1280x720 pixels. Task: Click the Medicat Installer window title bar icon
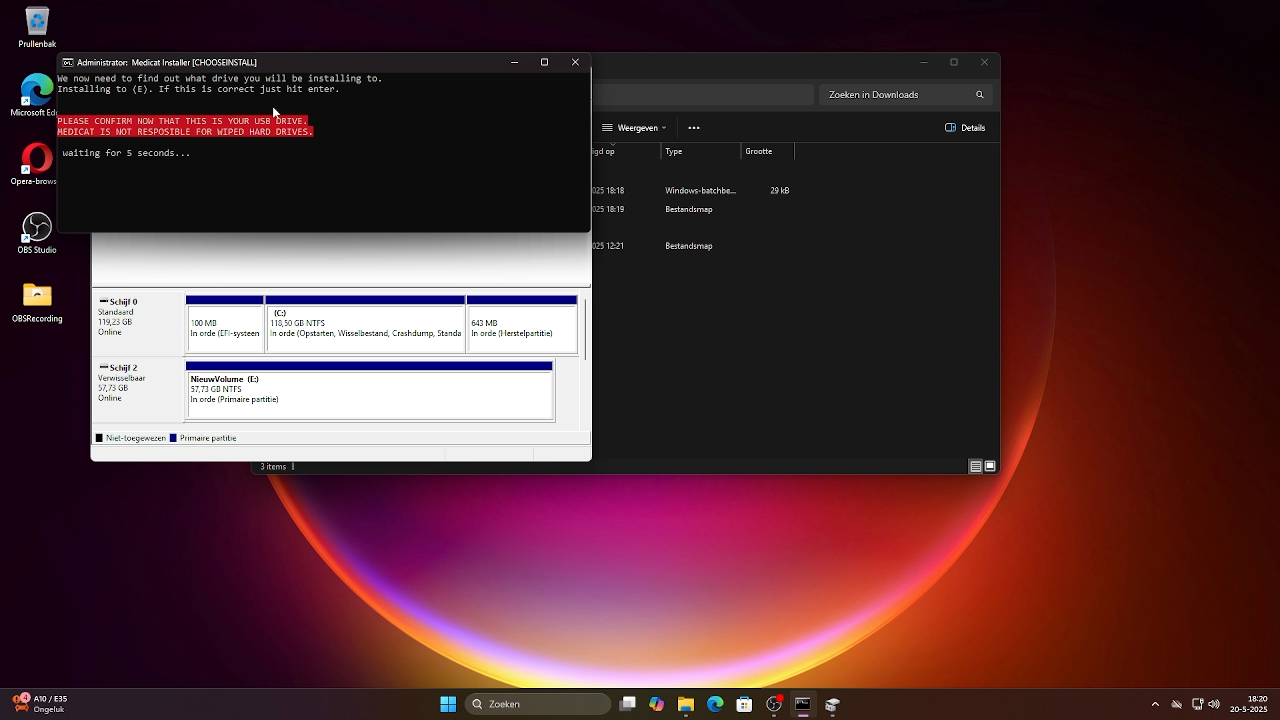coord(68,62)
